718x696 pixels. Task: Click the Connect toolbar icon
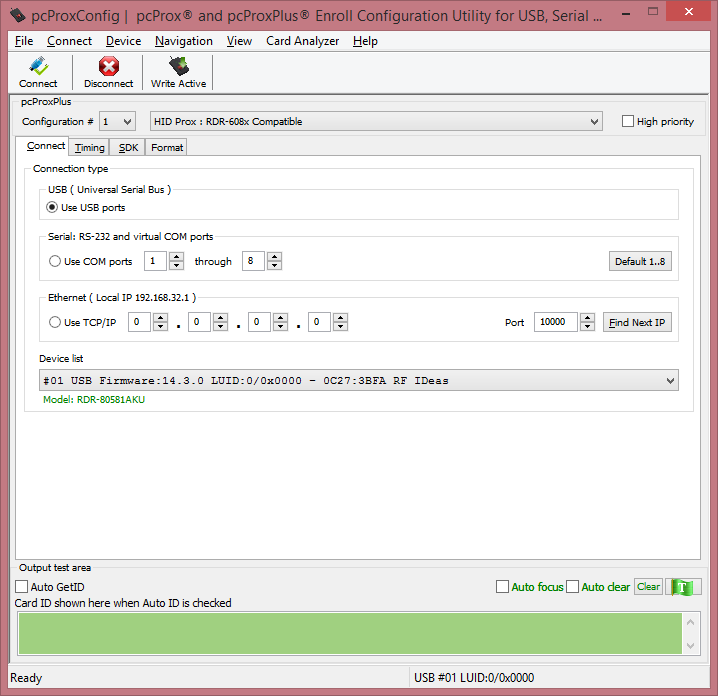[x=38, y=72]
